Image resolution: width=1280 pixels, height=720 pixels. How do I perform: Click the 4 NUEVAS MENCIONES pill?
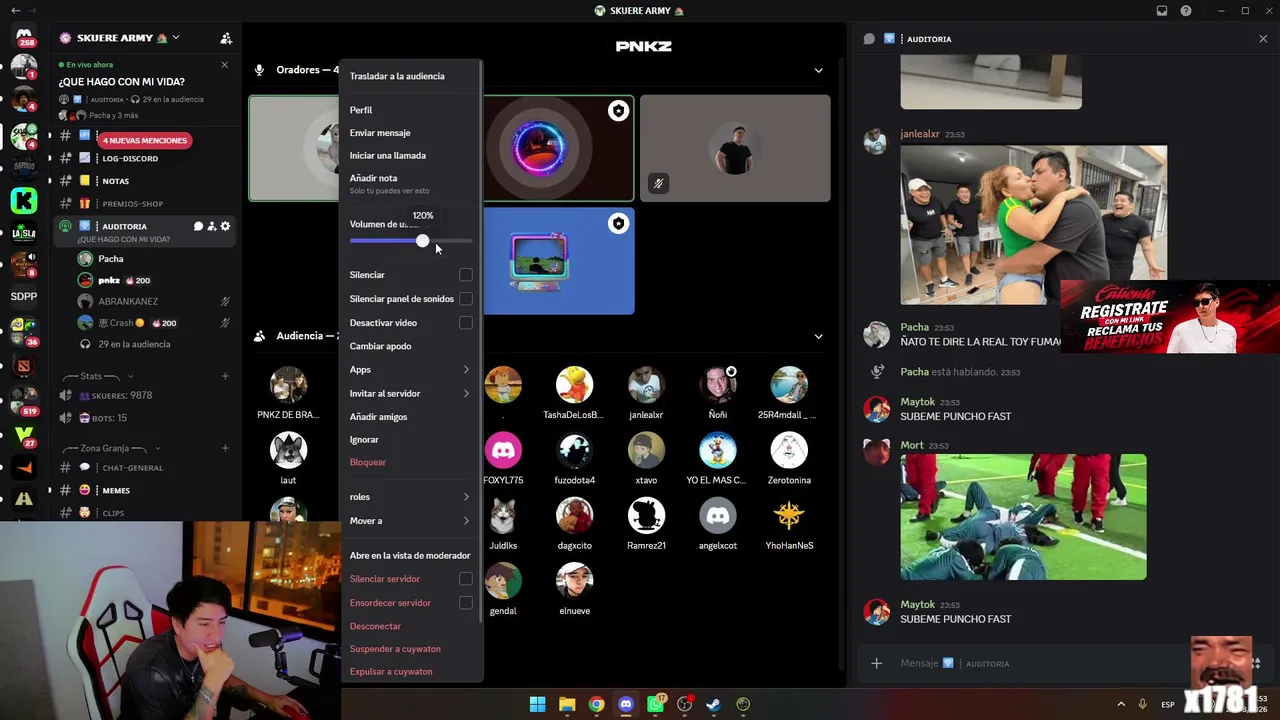click(145, 140)
